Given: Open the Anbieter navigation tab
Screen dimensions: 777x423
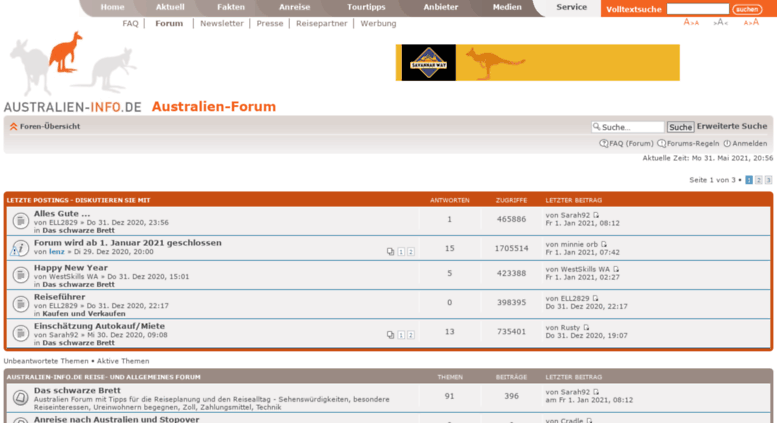Looking at the screenshot, I should tap(441, 7).
